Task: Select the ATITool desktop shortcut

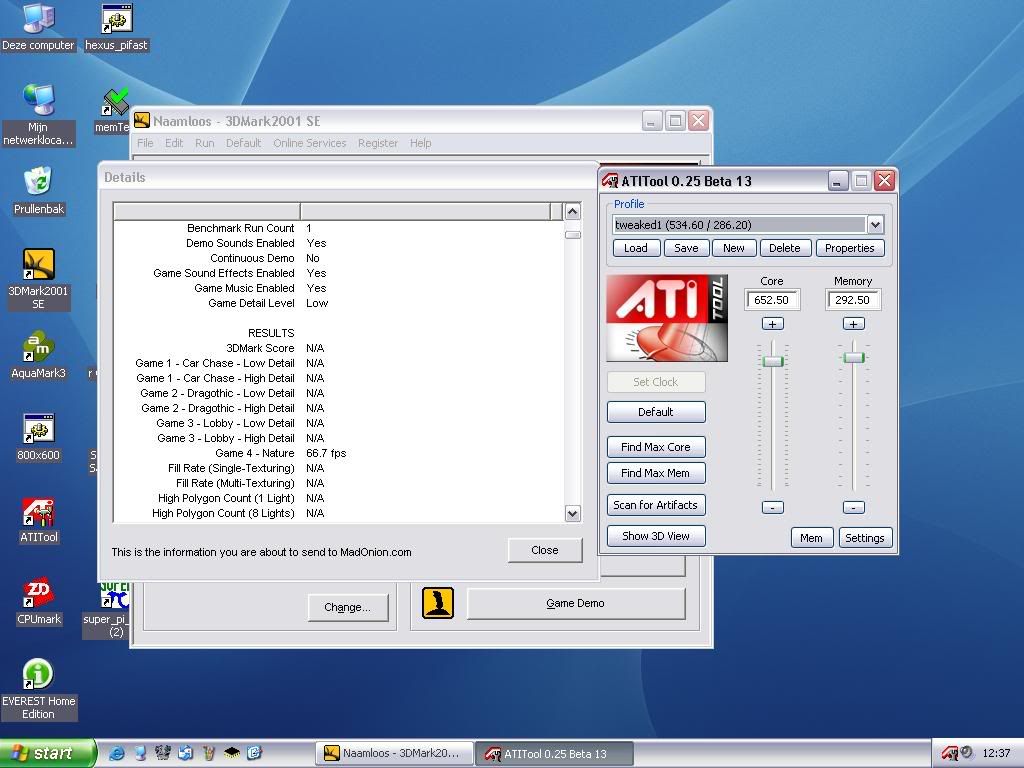Action: pyautogui.click(x=39, y=520)
